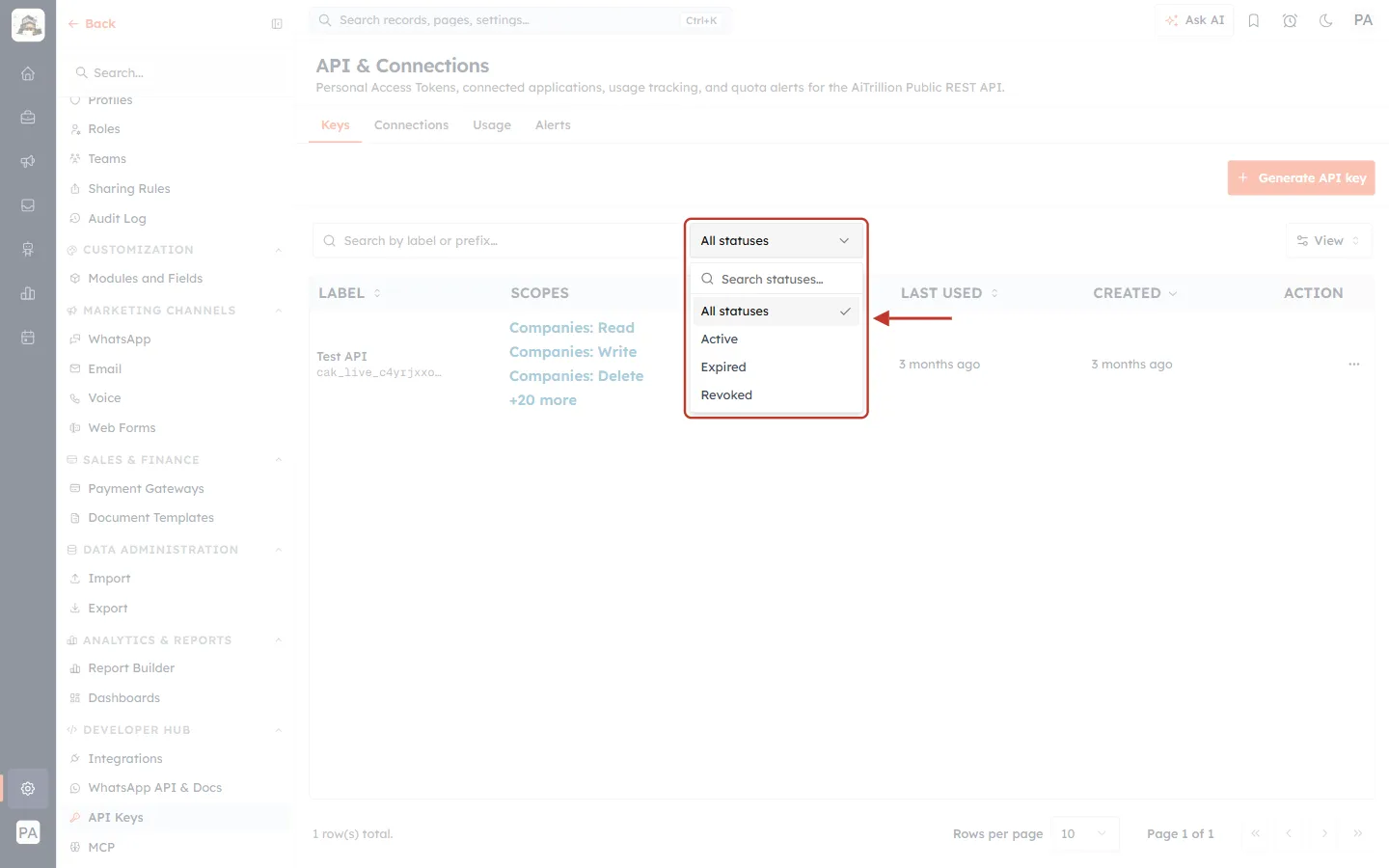
Task: Select Revoked status option
Action: click(776, 395)
